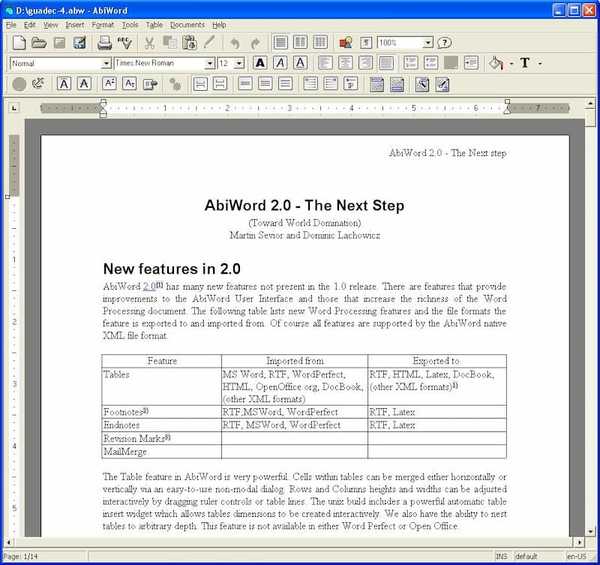
Task: Open the font size 12 dropdown
Action: click(x=240, y=64)
